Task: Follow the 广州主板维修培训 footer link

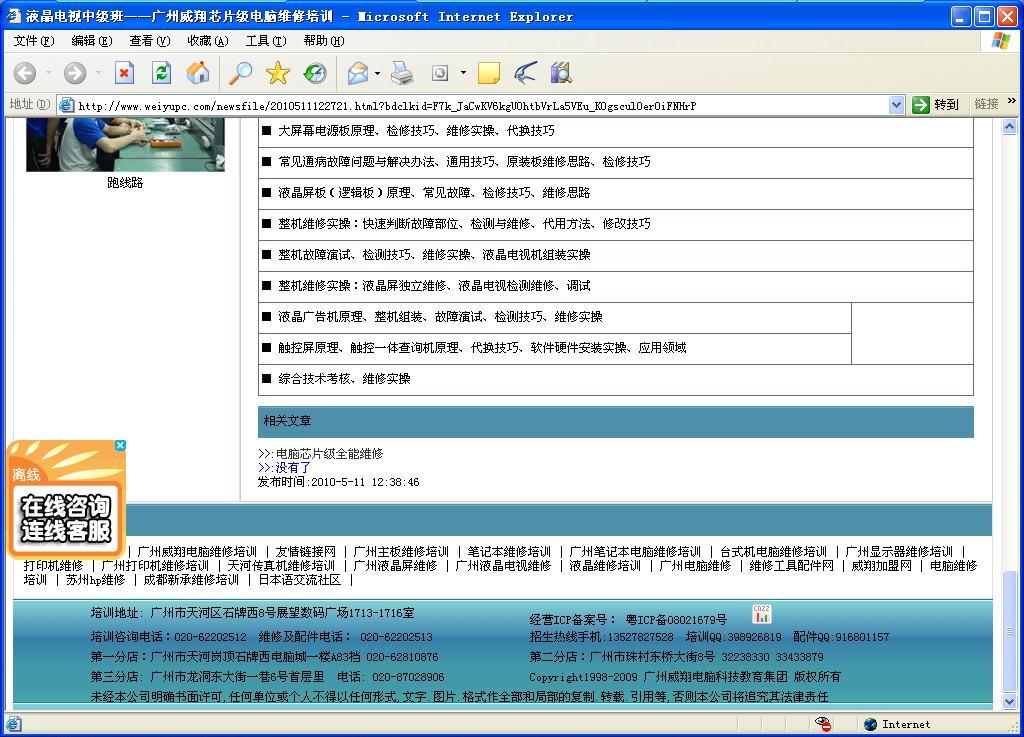Action: [x=401, y=551]
